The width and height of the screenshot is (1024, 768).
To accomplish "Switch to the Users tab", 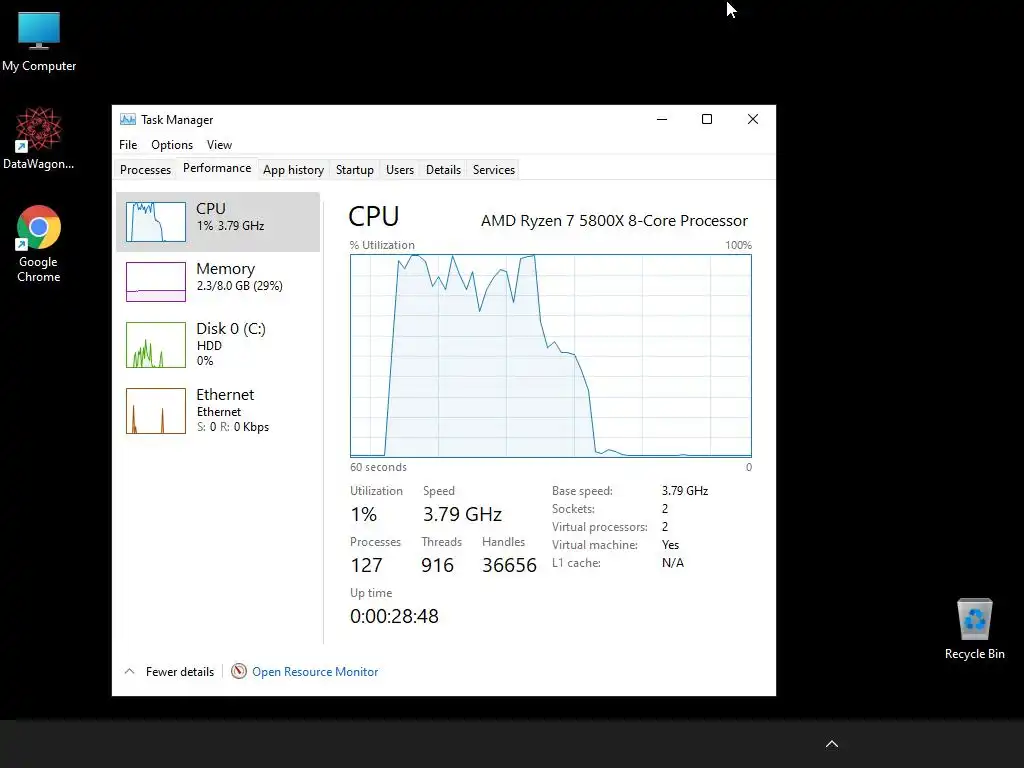I will click(x=400, y=170).
